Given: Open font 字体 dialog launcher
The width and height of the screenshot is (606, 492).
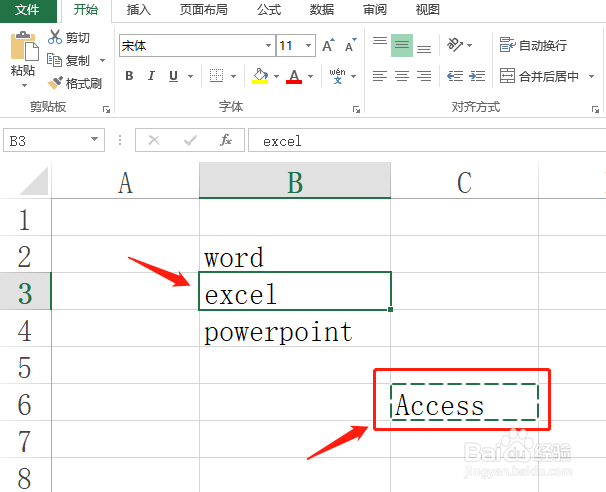Looking at the screenshot, I should point(356,110).
